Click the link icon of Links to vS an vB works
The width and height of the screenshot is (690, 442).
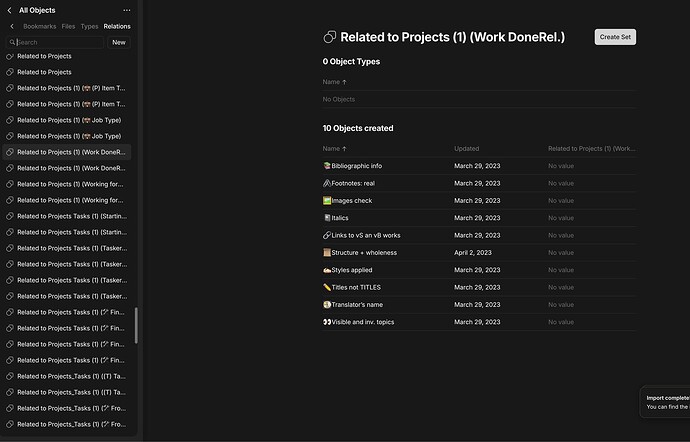pyautogui.click(x=327, y=235)
